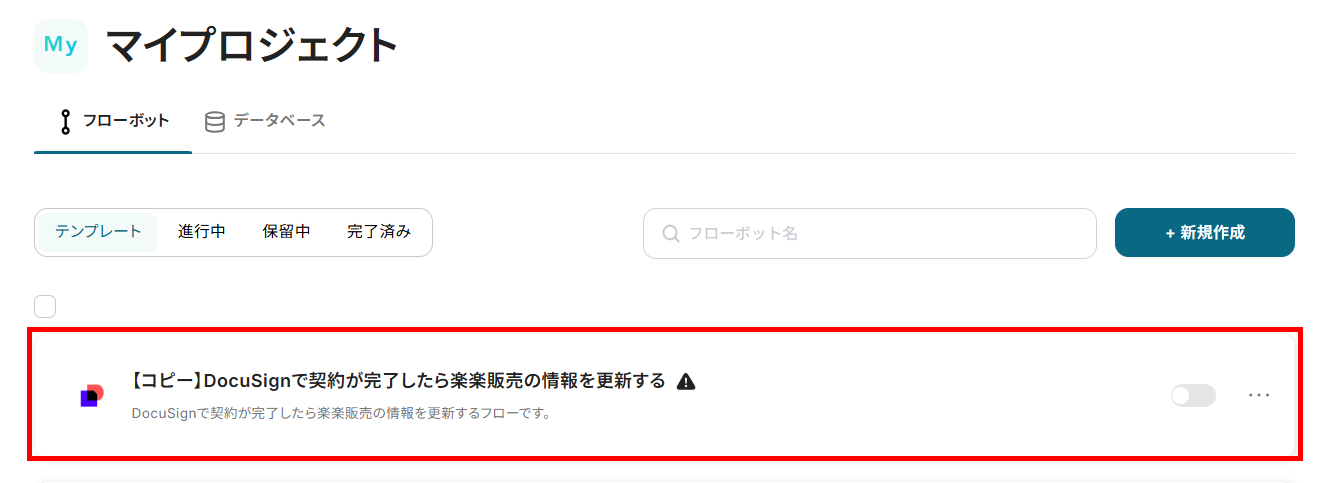1334x483 pixels.
Task: Toggle the DocuSign flow on/off switch
Action: (1193, 395)
